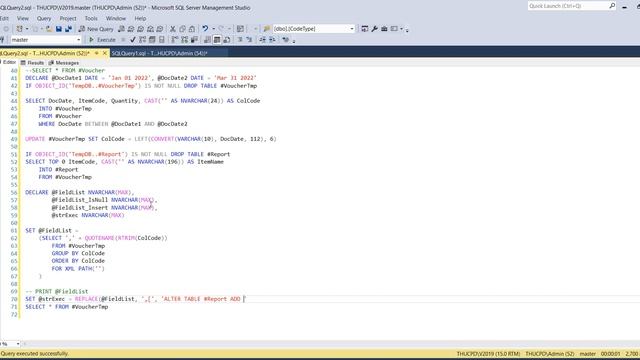
Task: Click the New Project icon
Action: (19, 29)
